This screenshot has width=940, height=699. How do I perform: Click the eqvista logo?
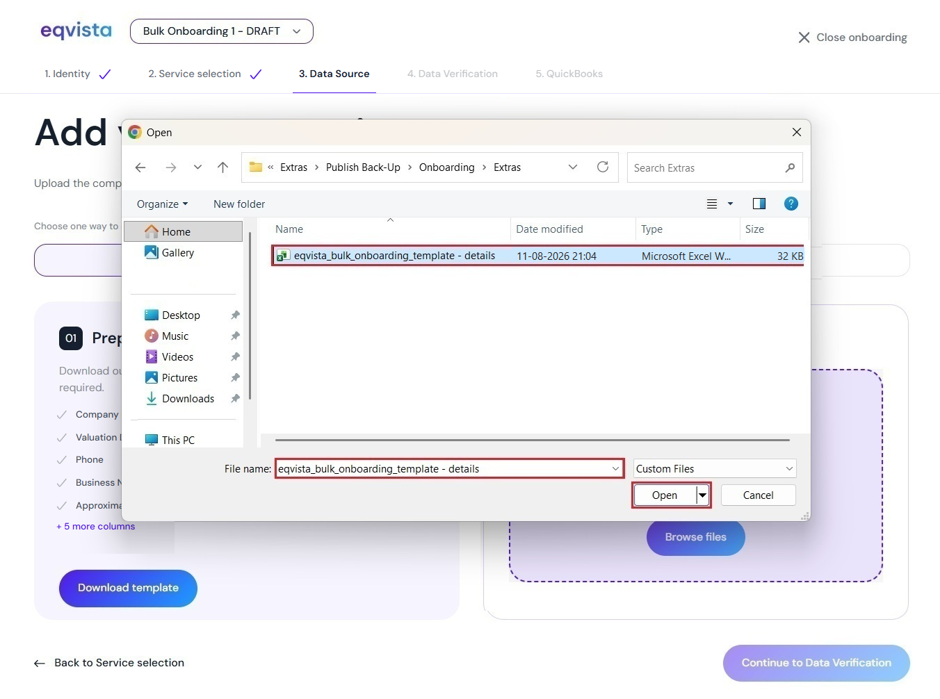pyautogui.click(x=76, y=31)
